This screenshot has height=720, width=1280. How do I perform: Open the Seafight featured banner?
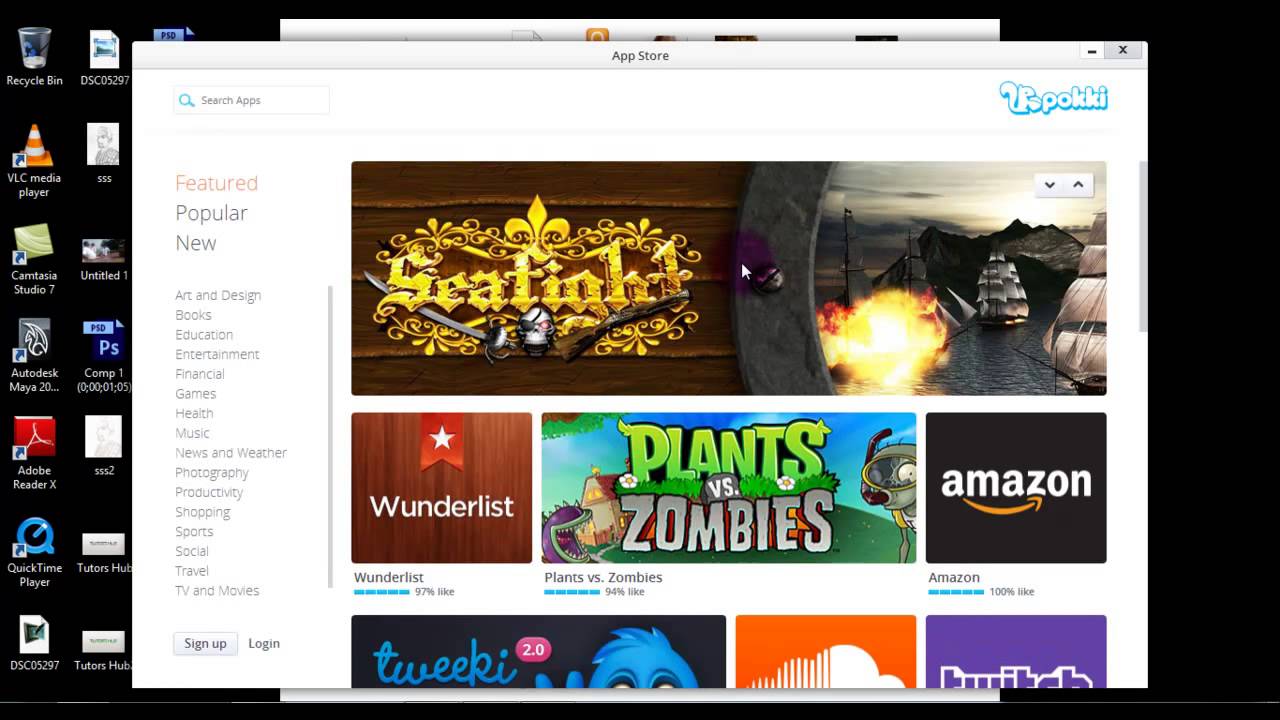[x=728, y=278]
